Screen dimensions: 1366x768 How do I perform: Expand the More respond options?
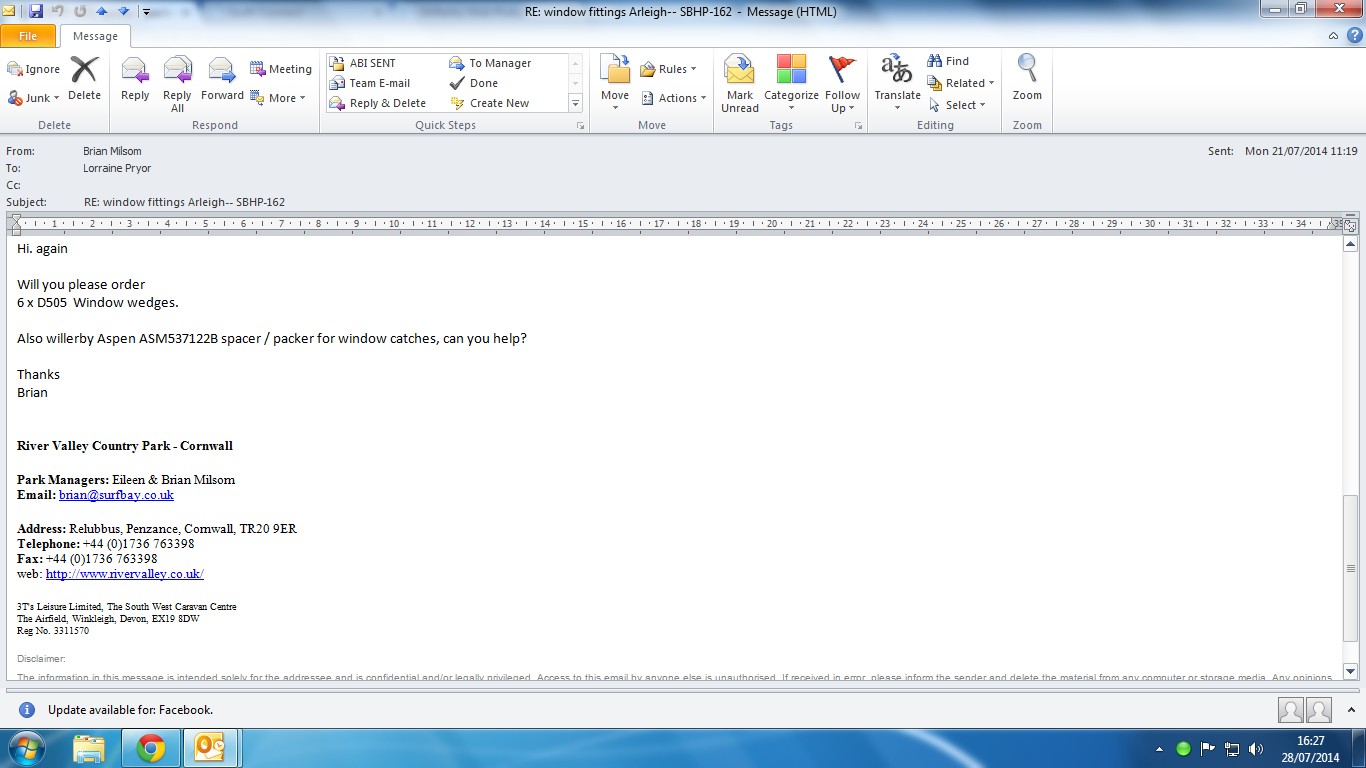[278, 98]
